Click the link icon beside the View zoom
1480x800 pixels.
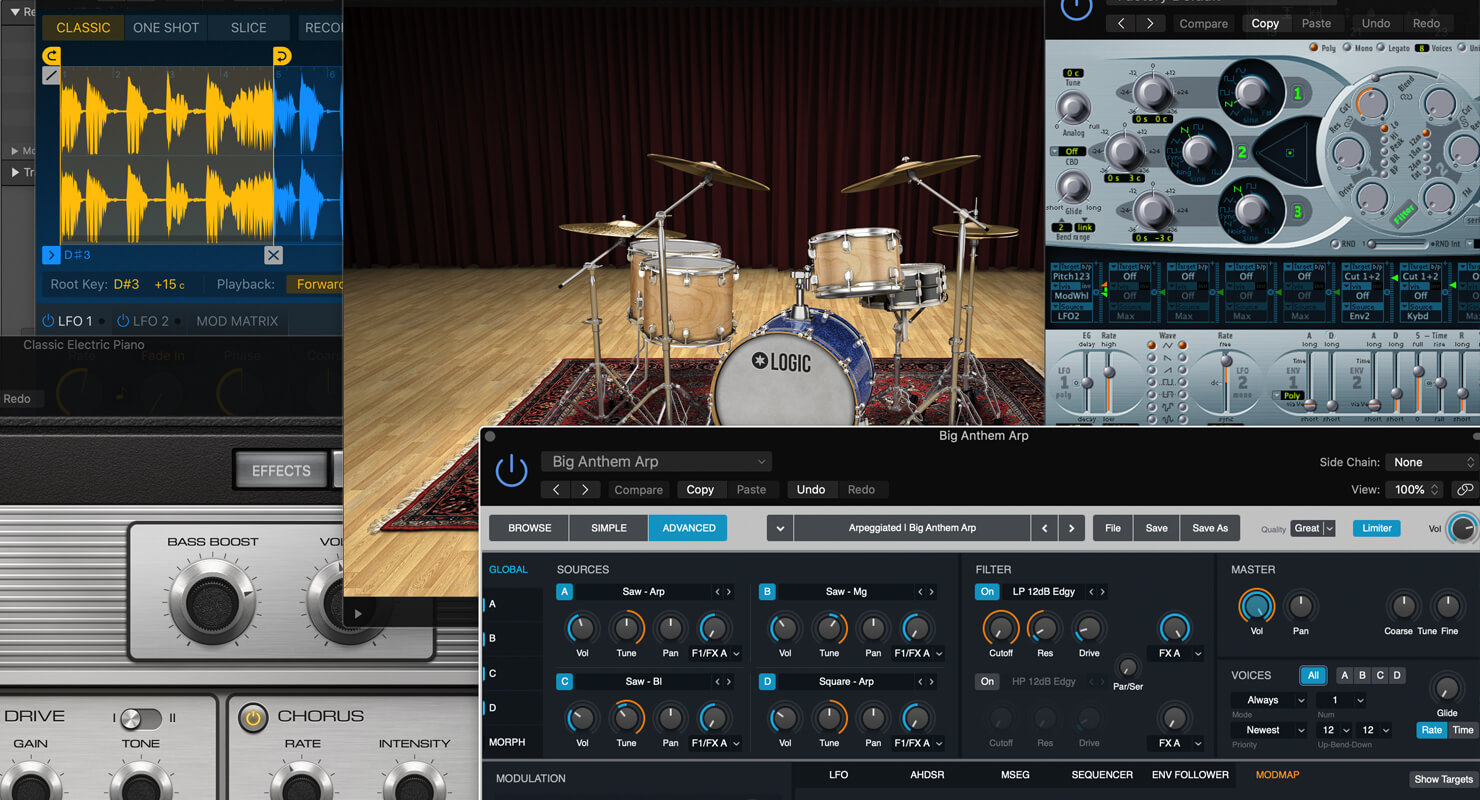pos(1464,490)
